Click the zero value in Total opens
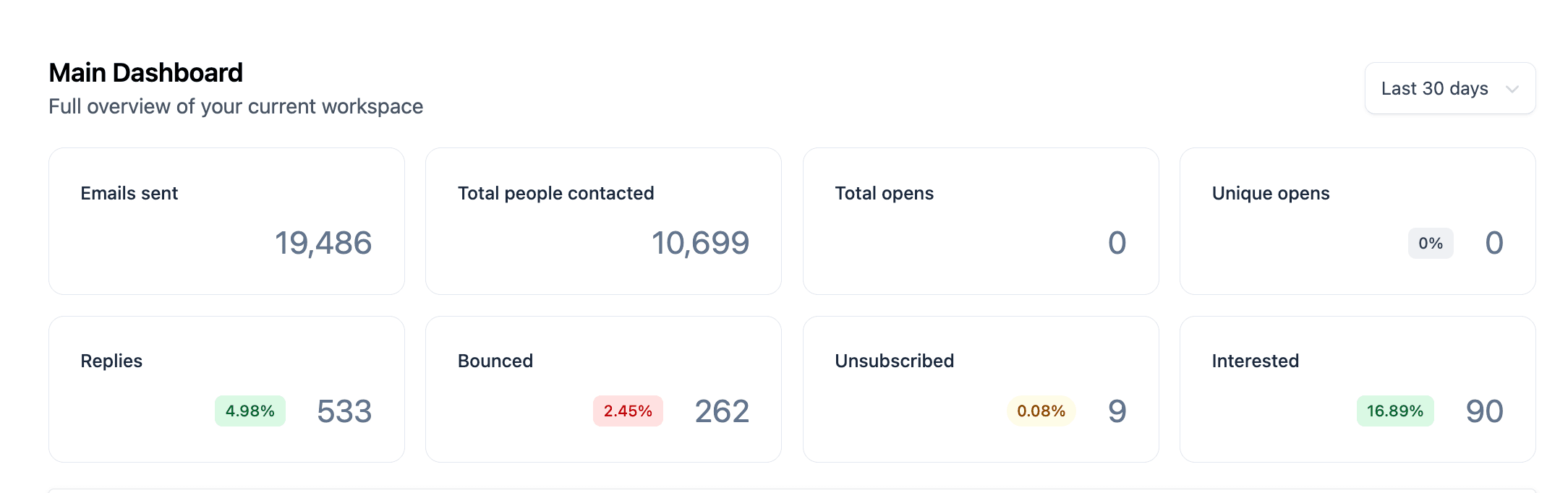 [x=1117, y=244]
